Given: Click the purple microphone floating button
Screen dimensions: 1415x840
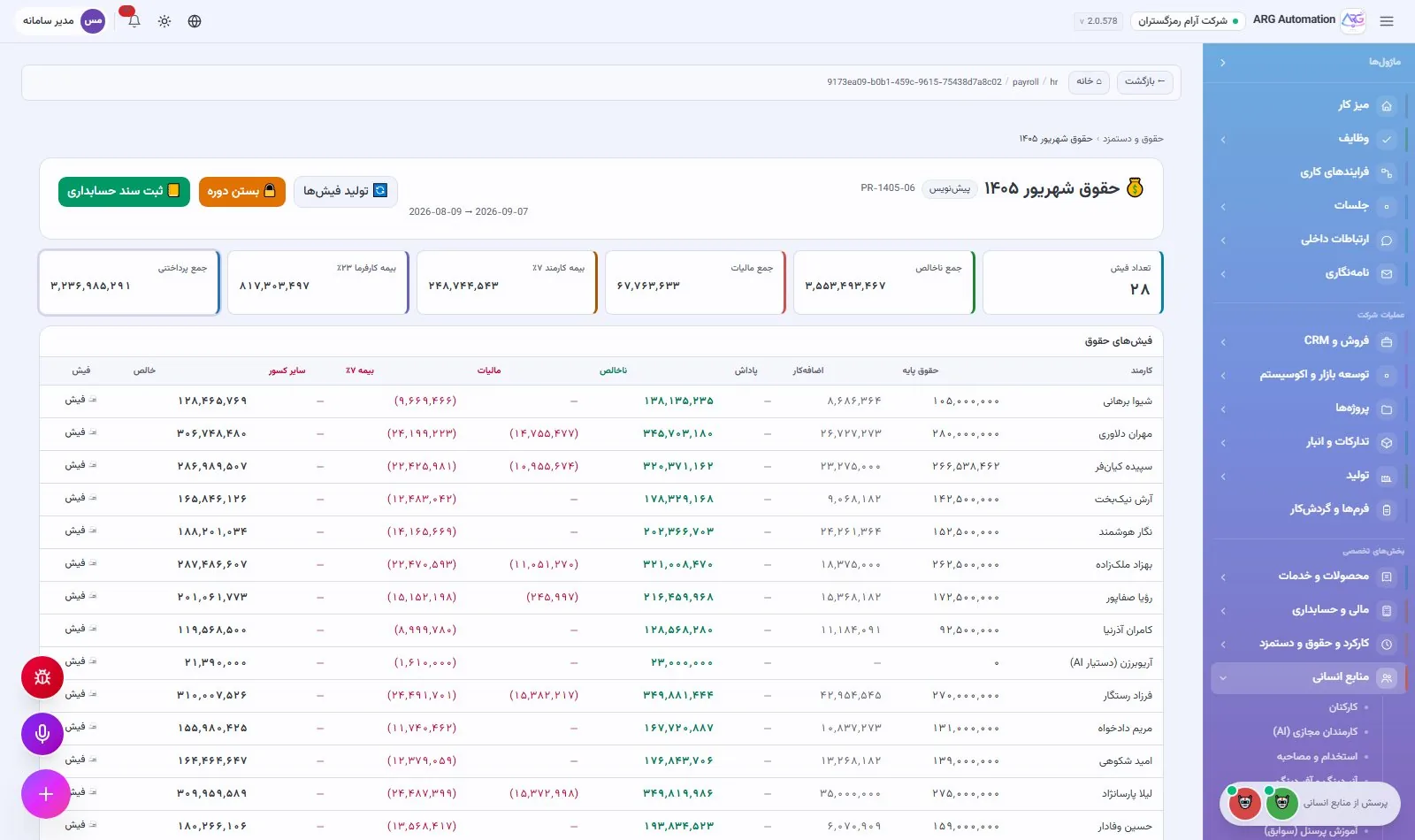Looking at the screenshot, I should pyautogui.click(x=42, y=733).
